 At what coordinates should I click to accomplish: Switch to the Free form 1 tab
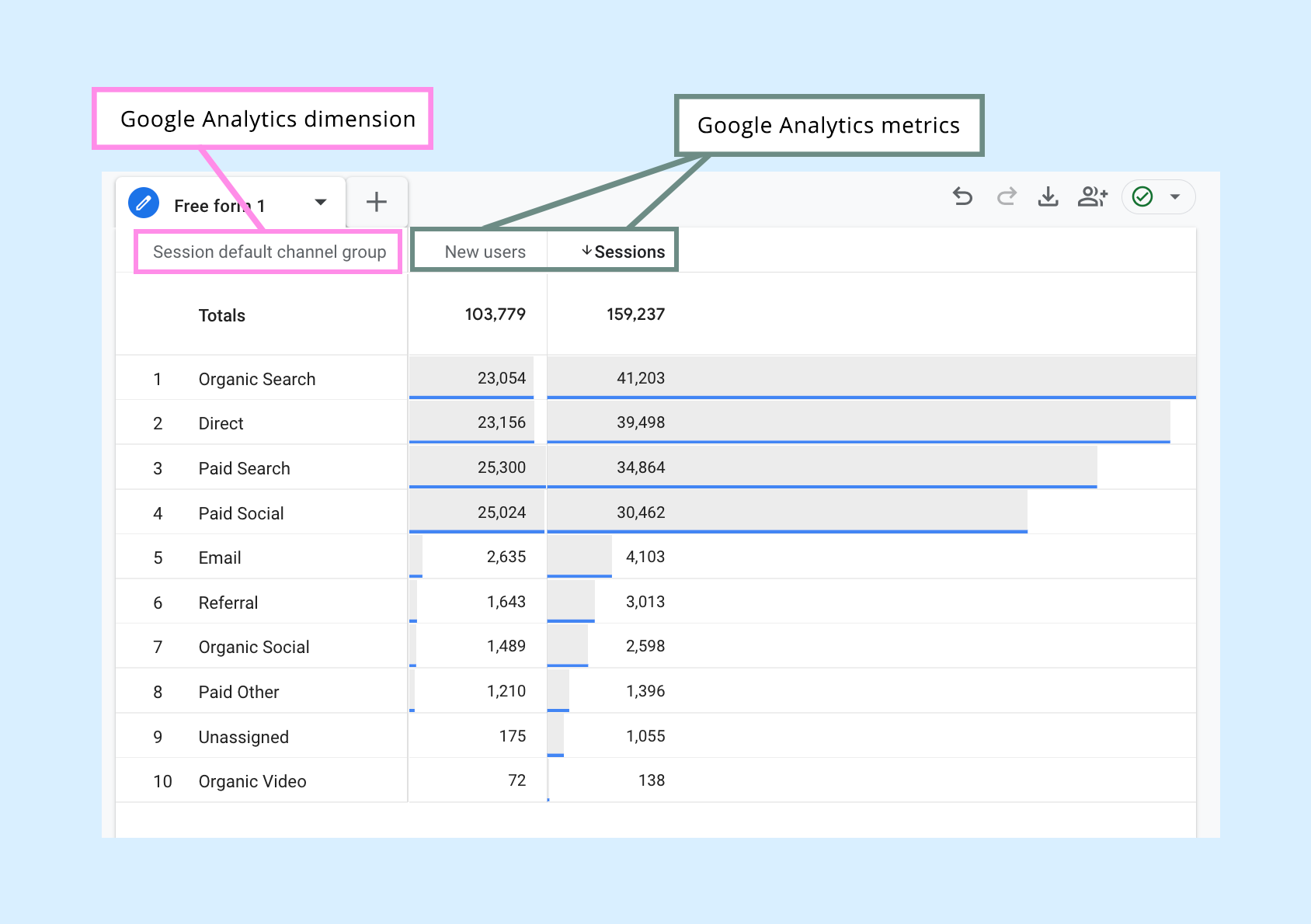coord(220,205)
